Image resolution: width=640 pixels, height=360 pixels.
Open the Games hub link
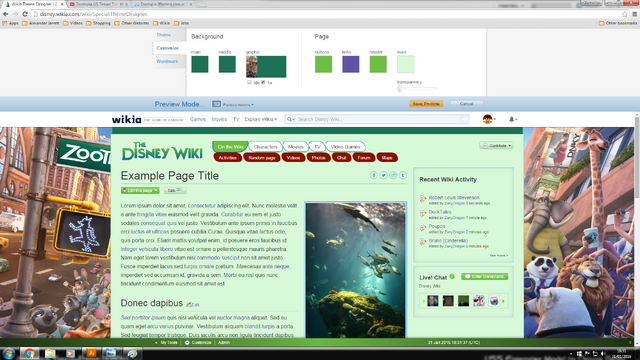tap(198, 119)
